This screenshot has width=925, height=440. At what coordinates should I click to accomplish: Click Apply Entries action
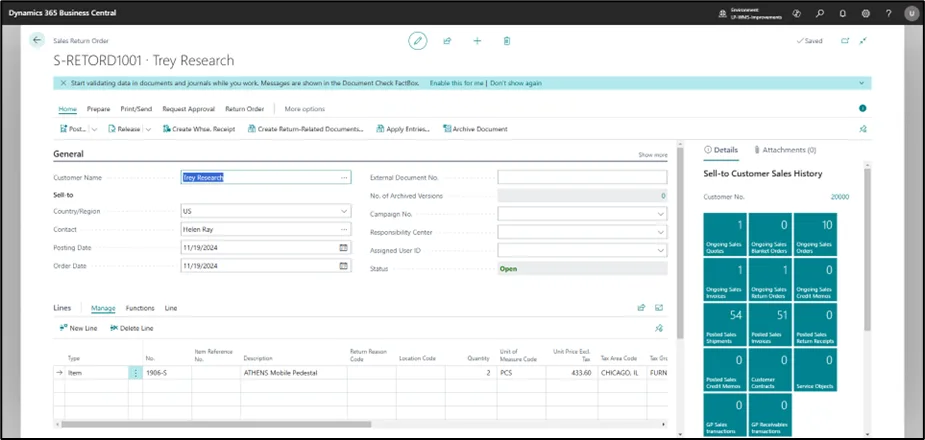pos(403,129)
